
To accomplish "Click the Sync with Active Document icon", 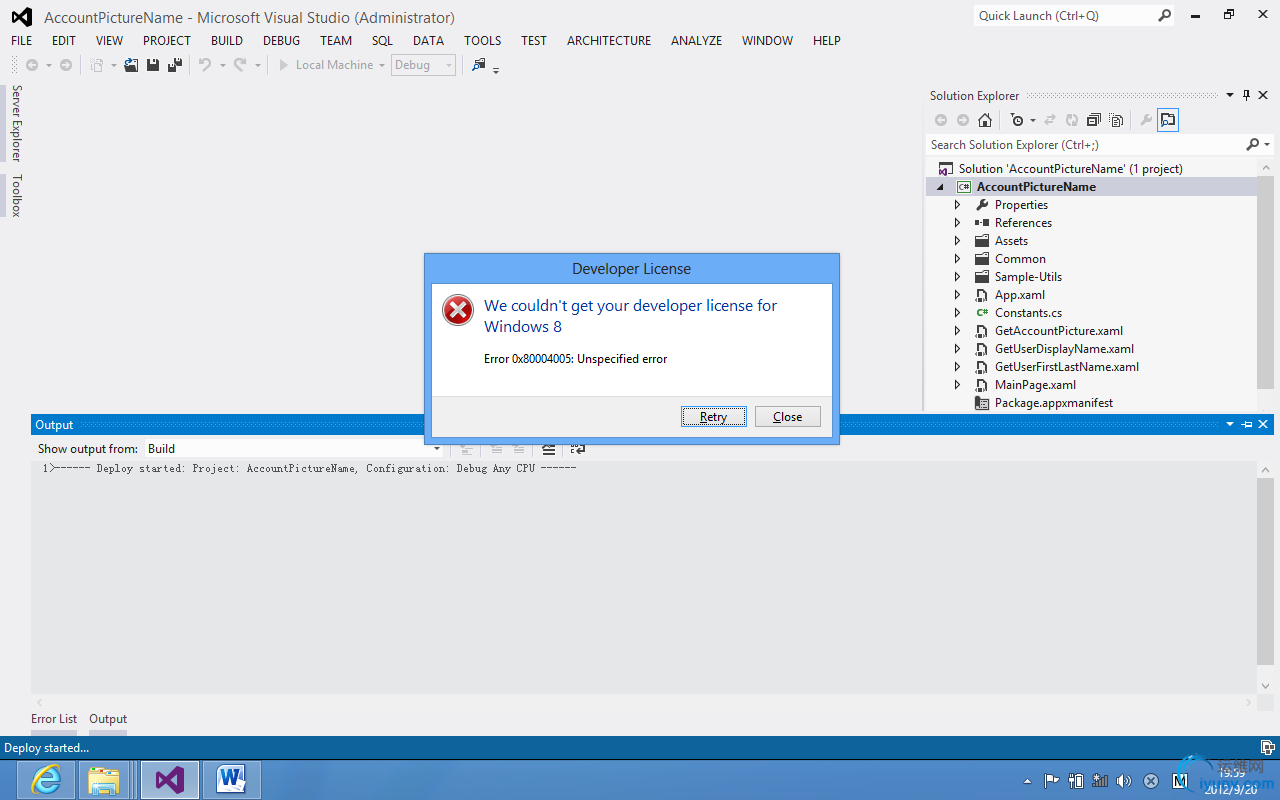I will click(x=1050, y=120).
